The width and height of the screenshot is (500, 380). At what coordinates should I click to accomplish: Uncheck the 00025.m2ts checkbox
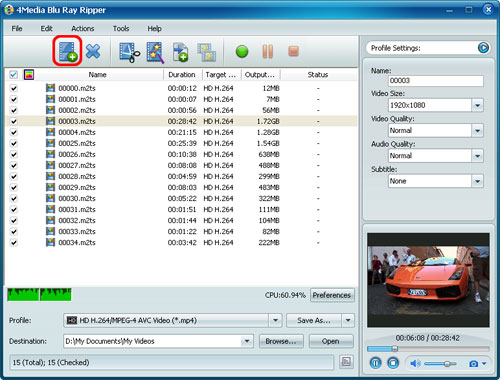click(14, 143)
